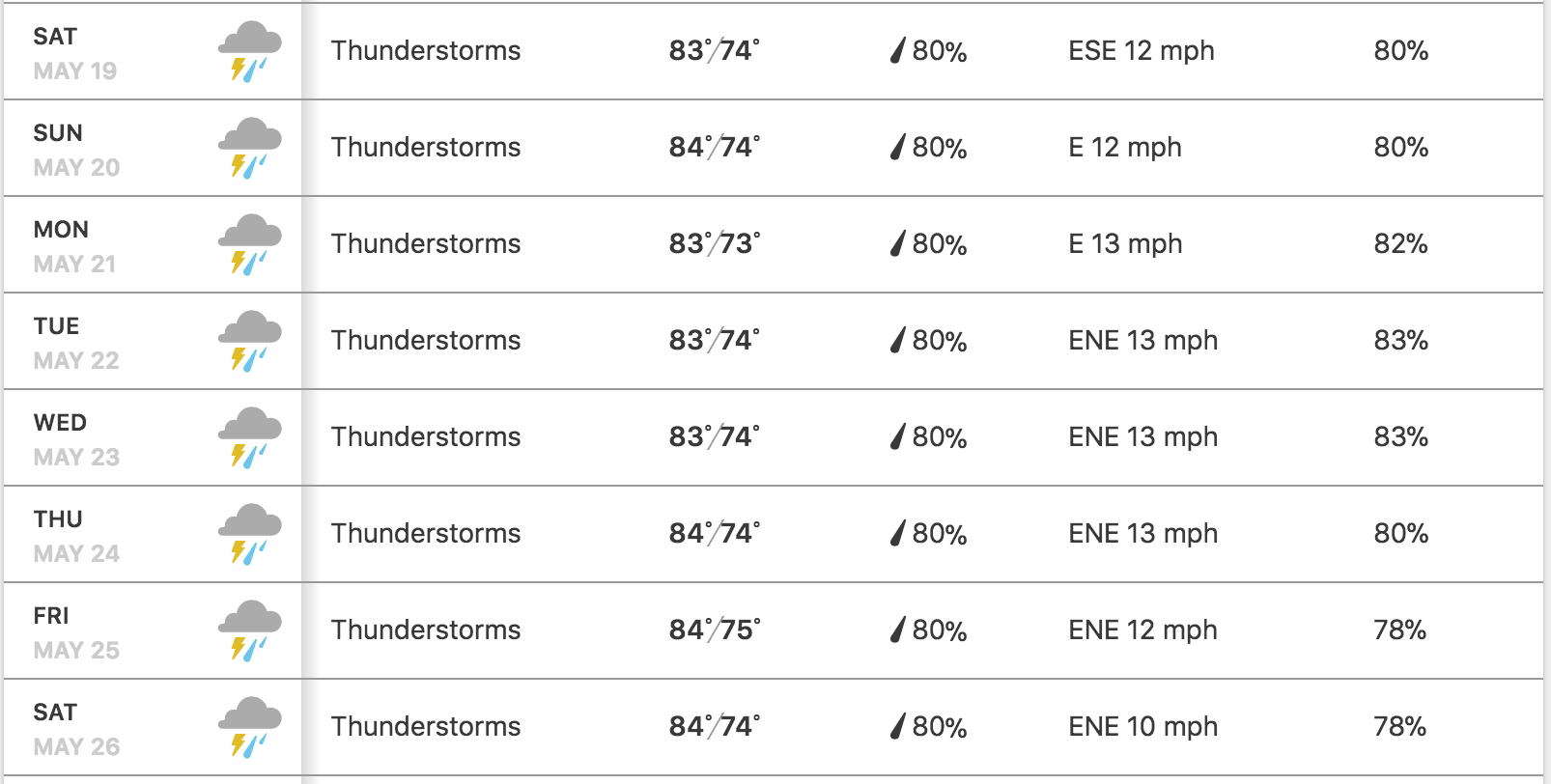Click the raindrop icon in the May 19 row
Image resolution: width=1551 pixels, height=784 pixels.
(x=898, y=50)
